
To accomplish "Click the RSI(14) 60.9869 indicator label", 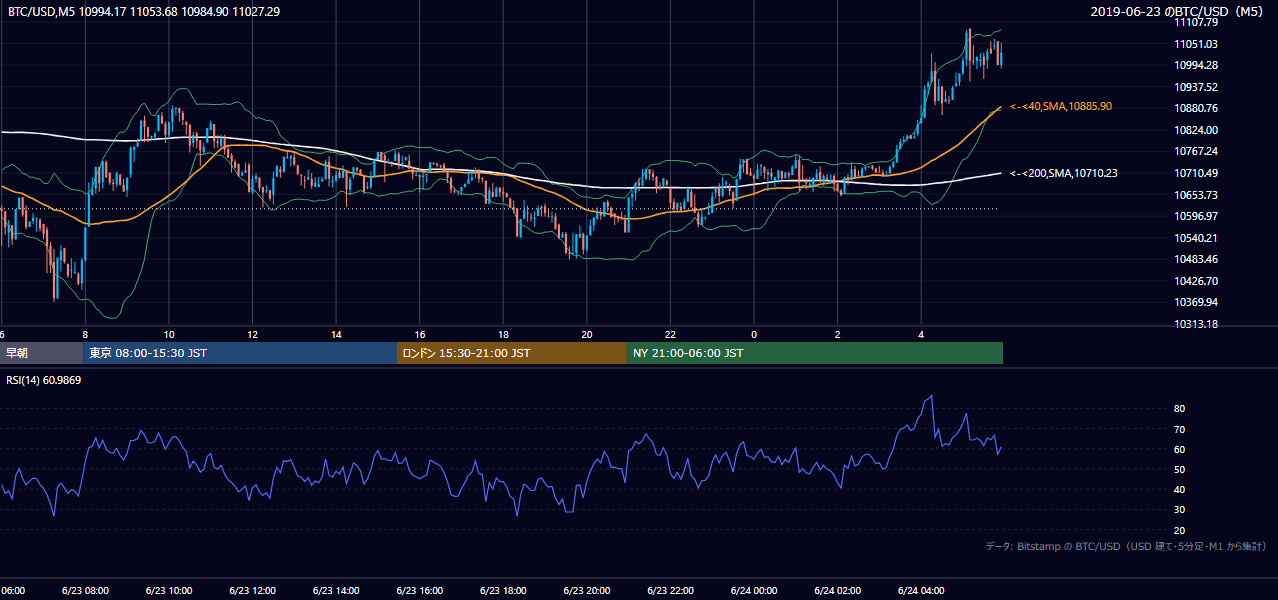I will point(44,380).
